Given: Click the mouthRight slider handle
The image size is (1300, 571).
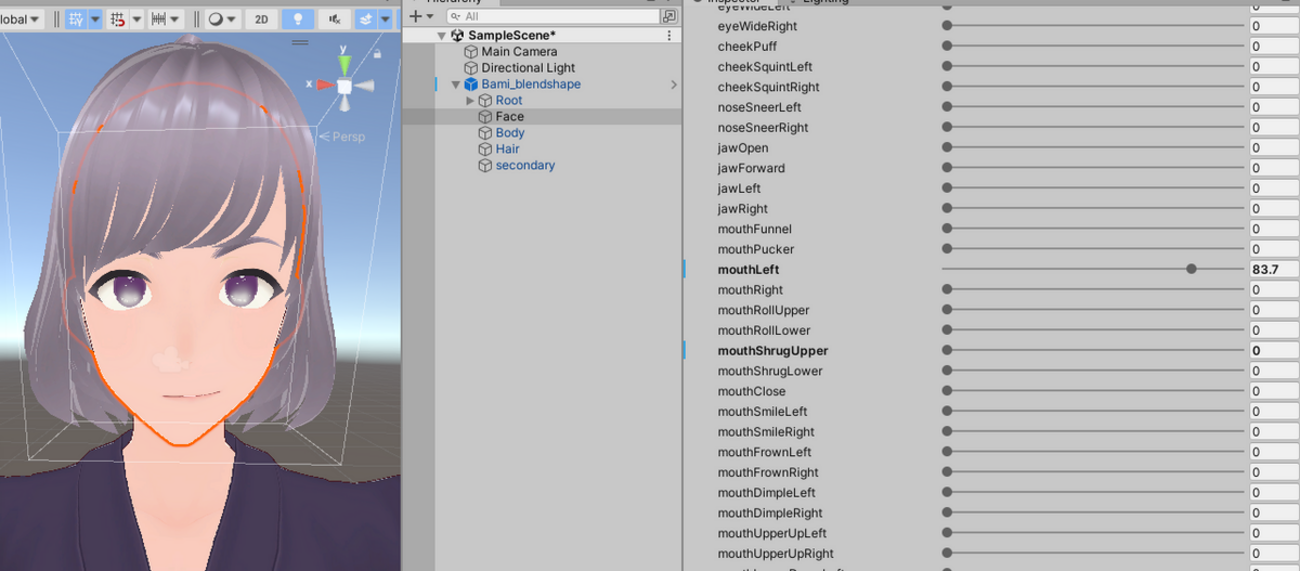Looking at the screenshot, I should (x=947, y=290).
